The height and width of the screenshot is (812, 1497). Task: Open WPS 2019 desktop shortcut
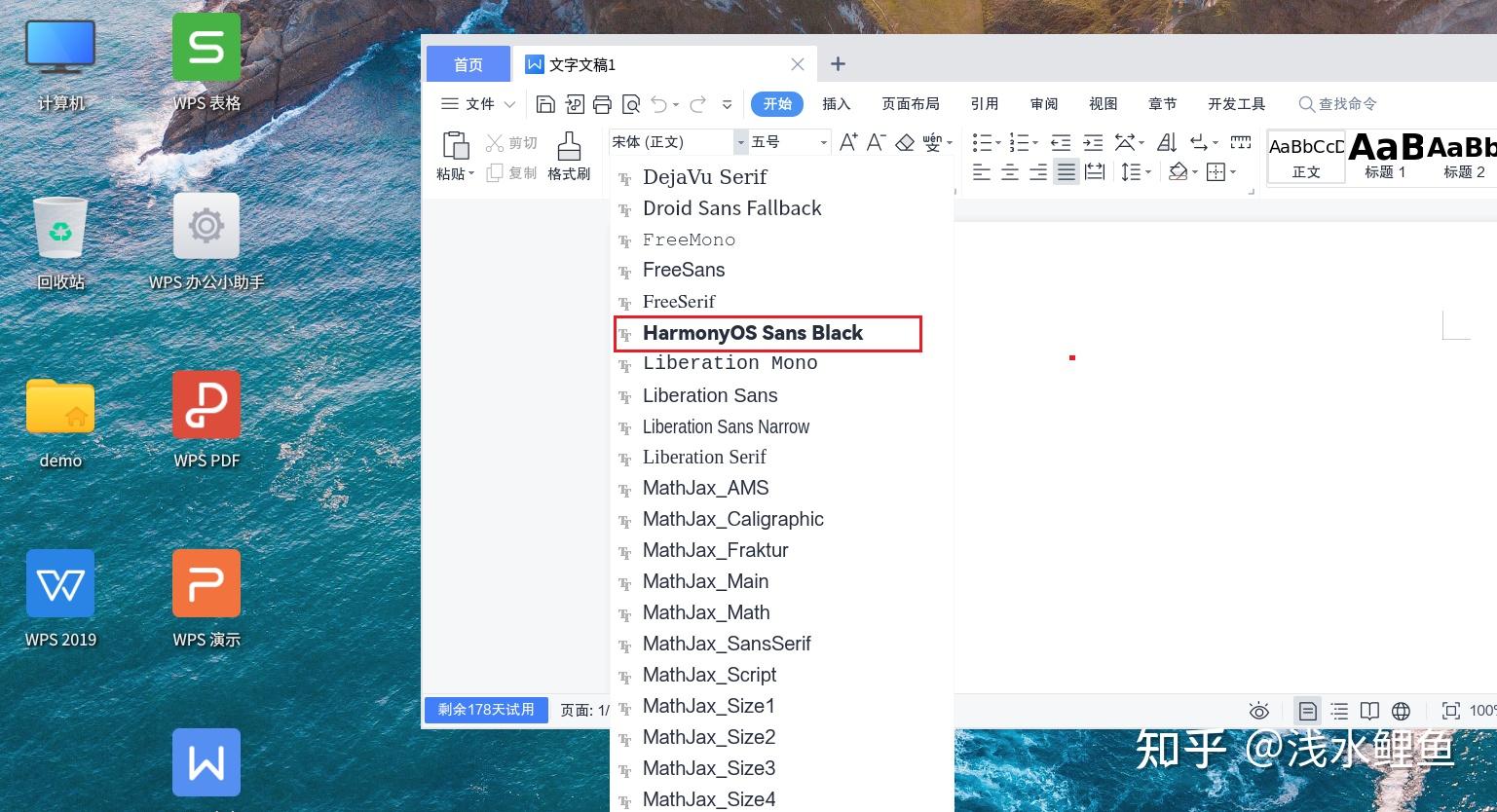pyautogui.click(x=60, y=599)
